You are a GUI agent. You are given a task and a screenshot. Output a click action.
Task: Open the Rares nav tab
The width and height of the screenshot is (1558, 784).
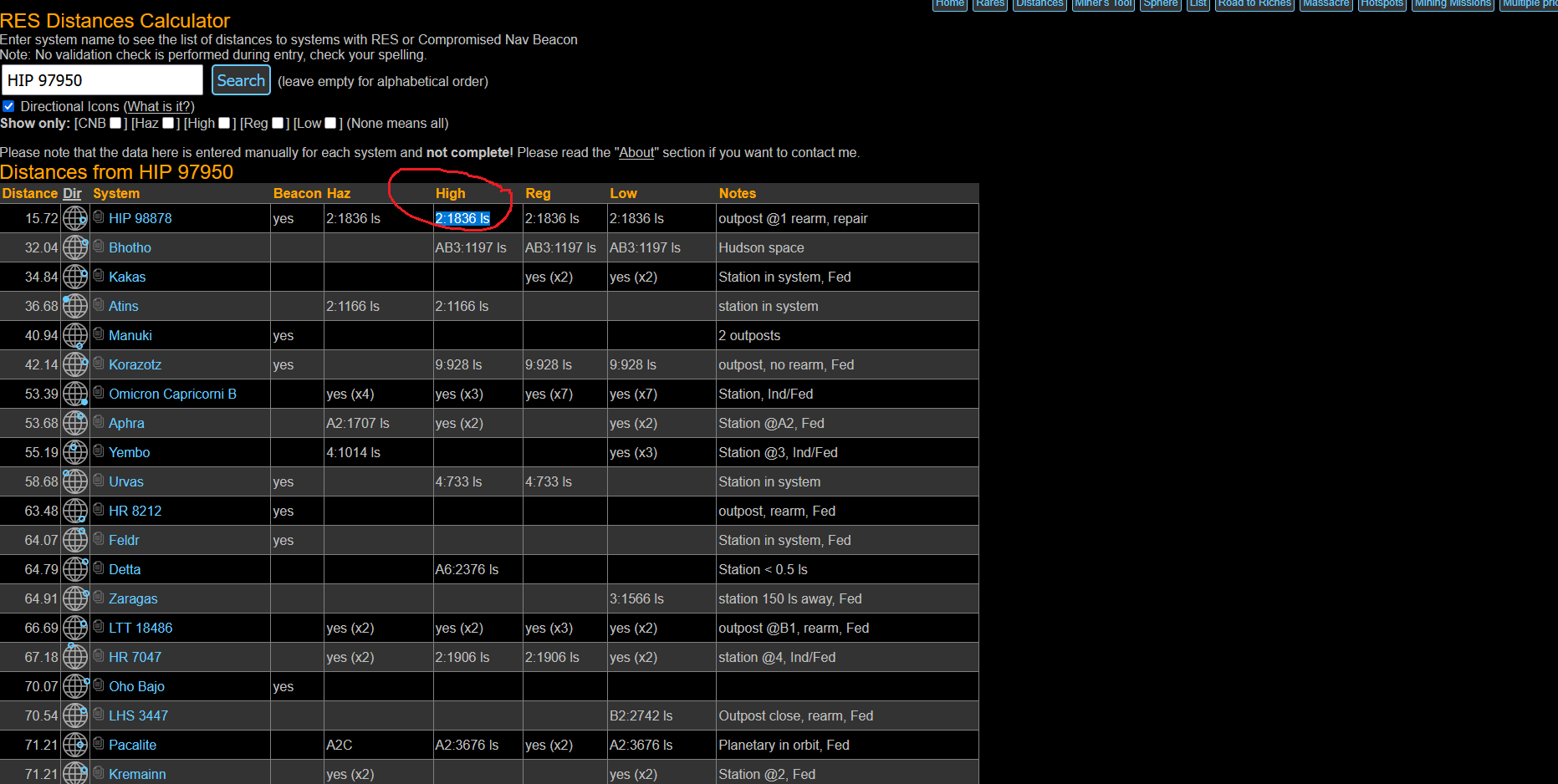click(990, 4)
